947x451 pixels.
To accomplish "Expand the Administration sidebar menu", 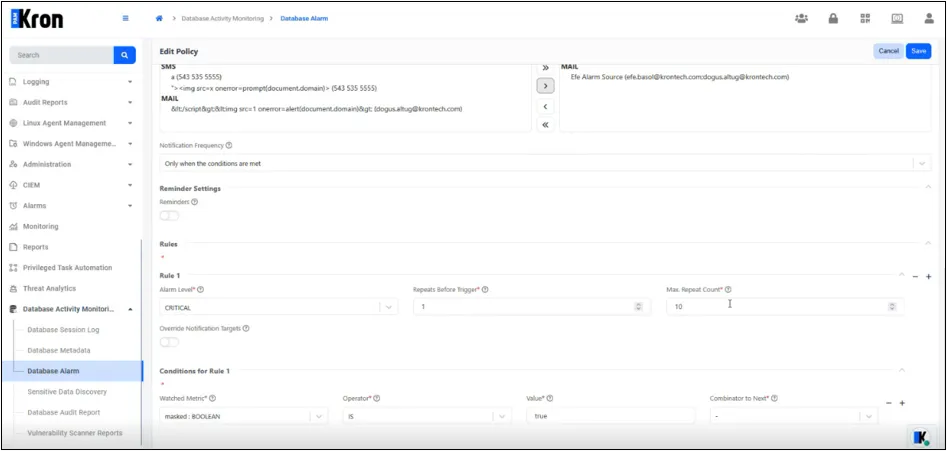I will [71, 164].
